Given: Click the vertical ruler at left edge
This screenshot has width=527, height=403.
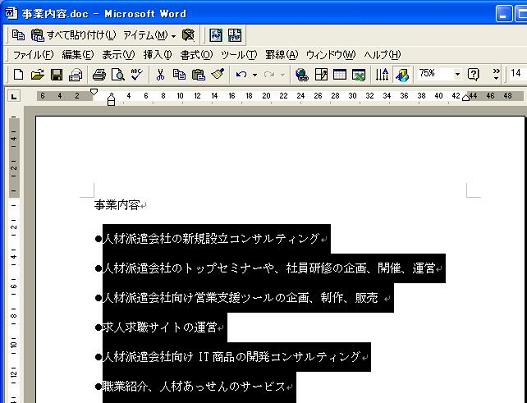Looking at the screenshot, I should [x=14, y=259].
